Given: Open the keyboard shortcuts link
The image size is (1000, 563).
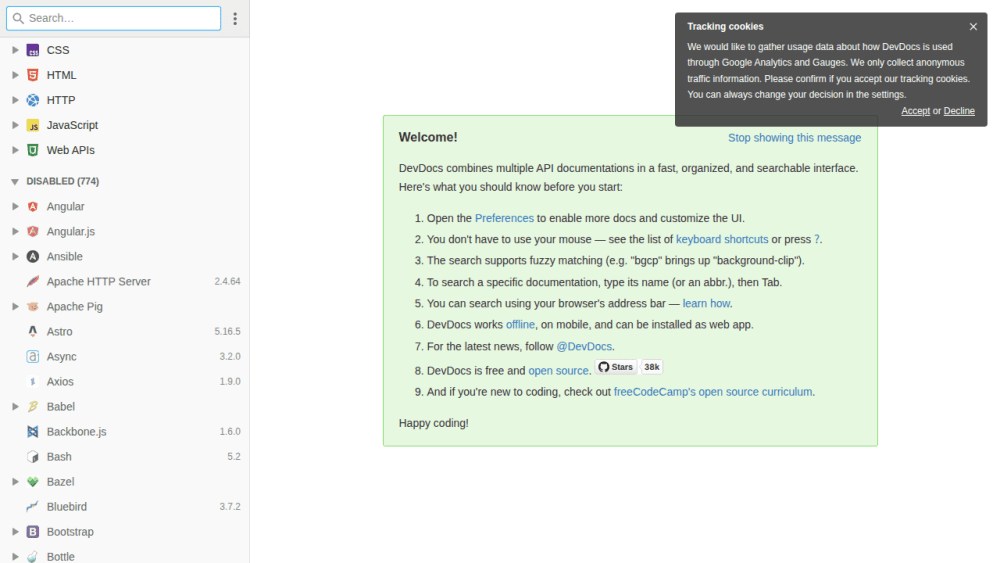Looking at the screenshot, I should (x=722, y=239).
